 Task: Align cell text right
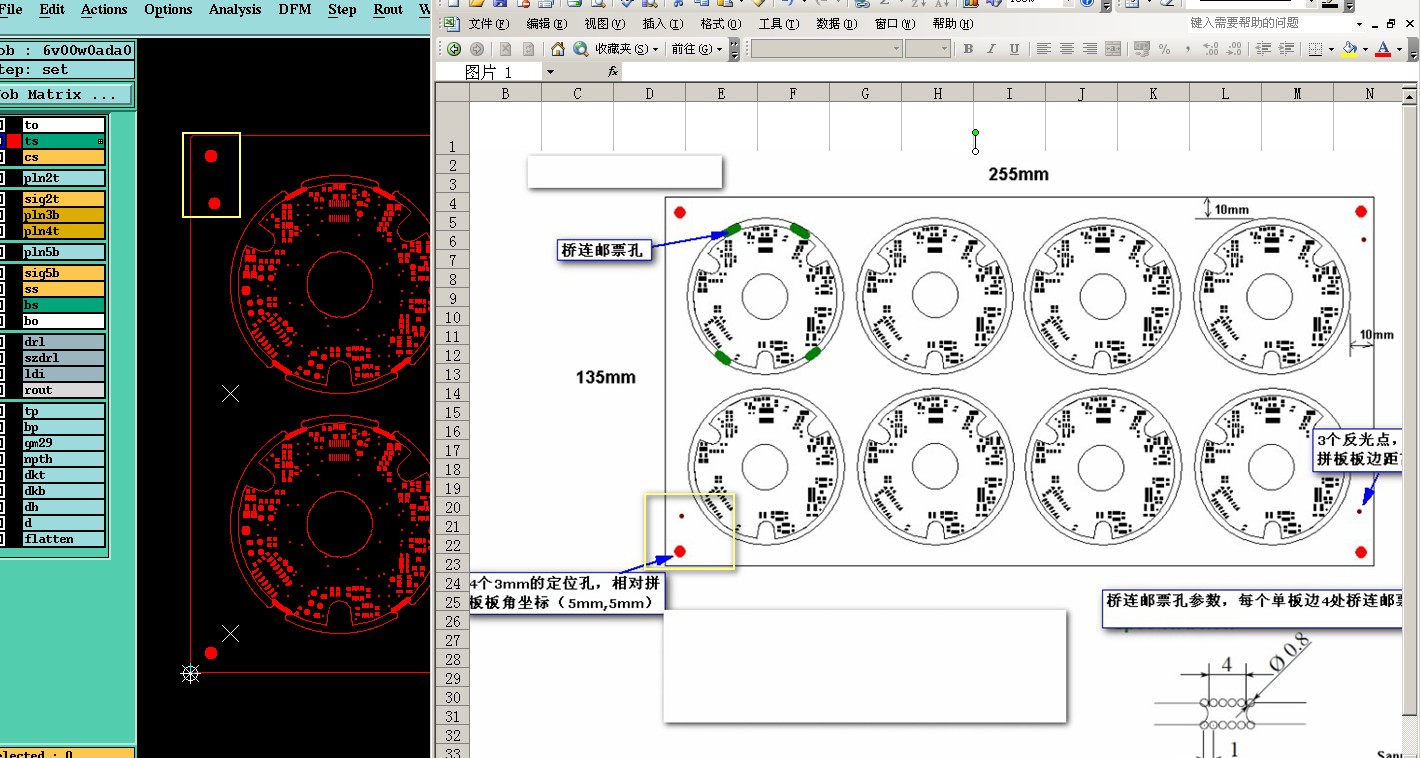[1090, 48]
